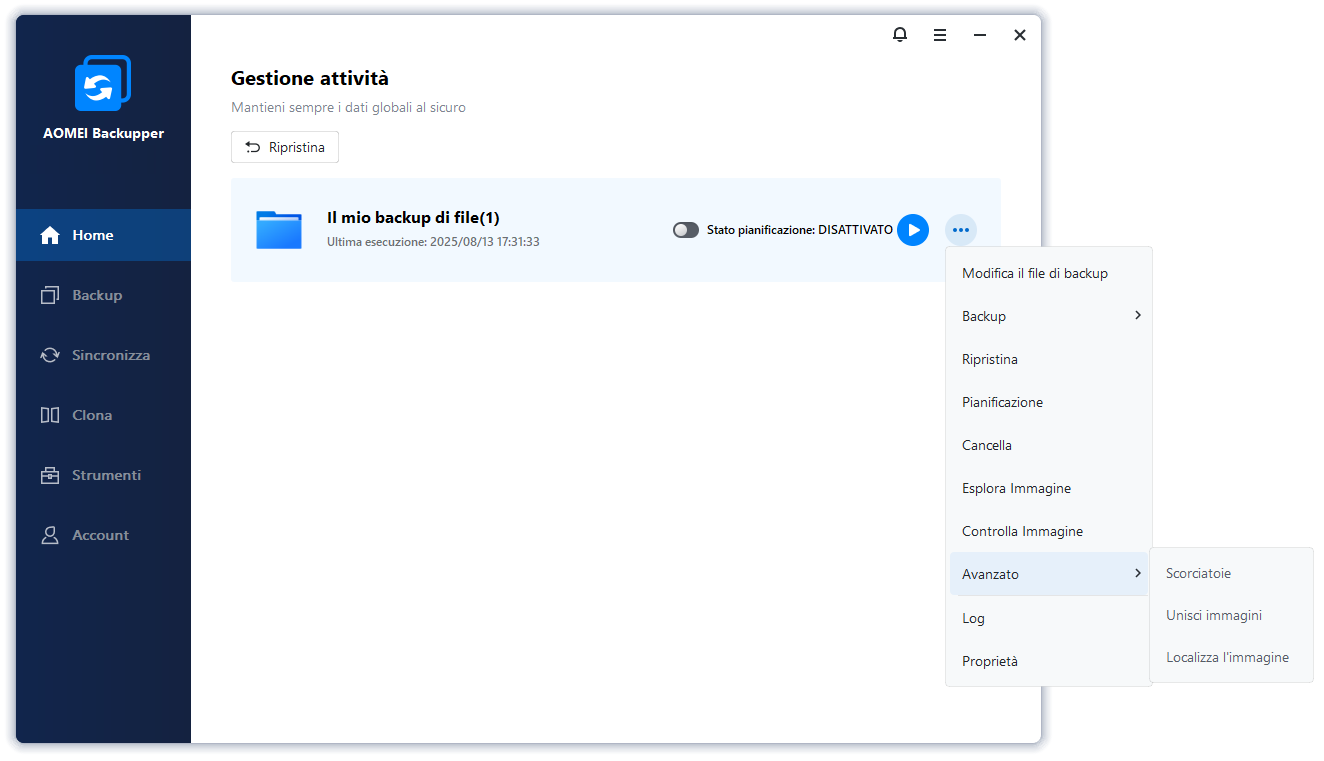This screenshot has width=1324, height=761.
Task: Click the blue folder backup icon
Action: [279, 230]
